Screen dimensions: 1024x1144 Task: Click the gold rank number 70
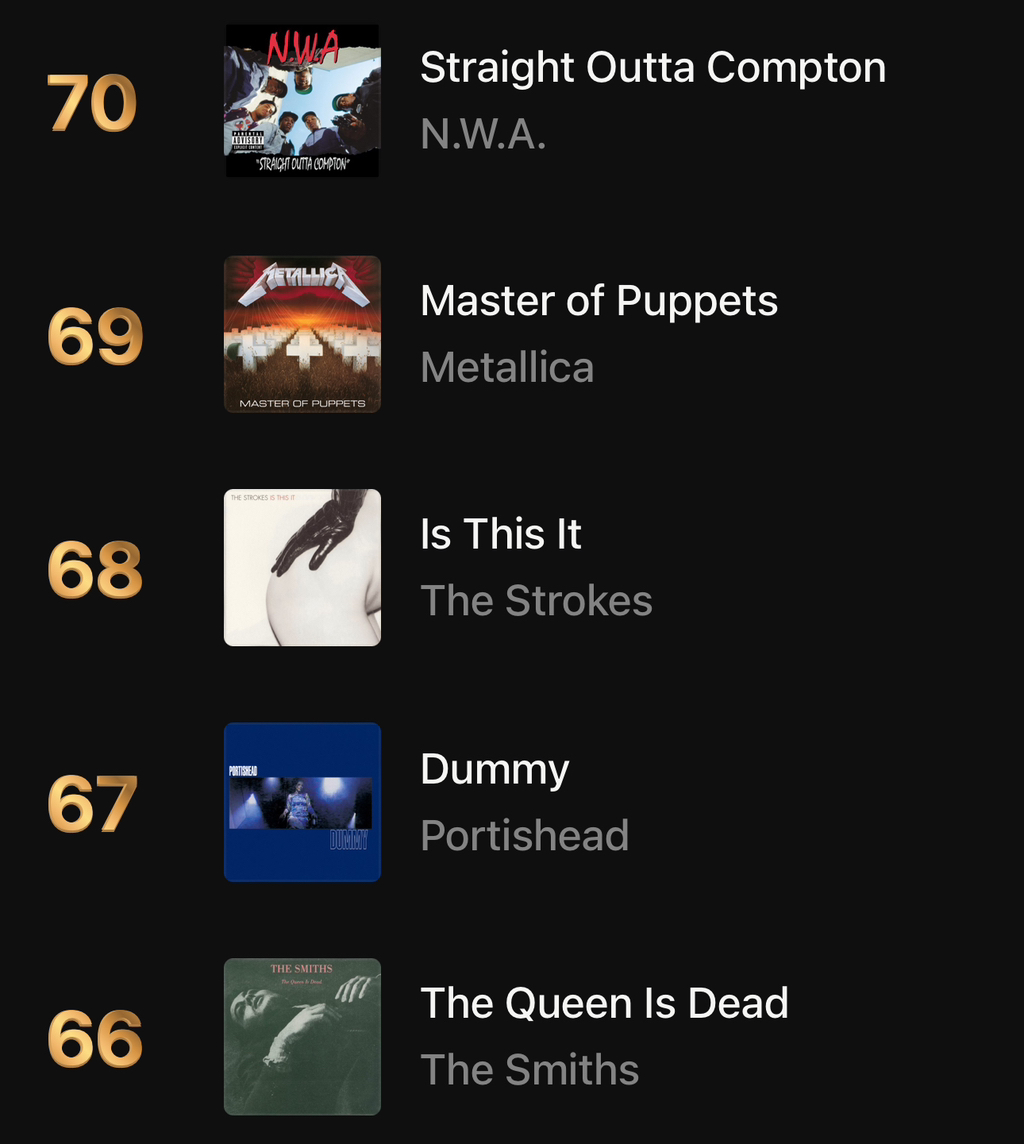pyautogui.click(x=92, y=104)
